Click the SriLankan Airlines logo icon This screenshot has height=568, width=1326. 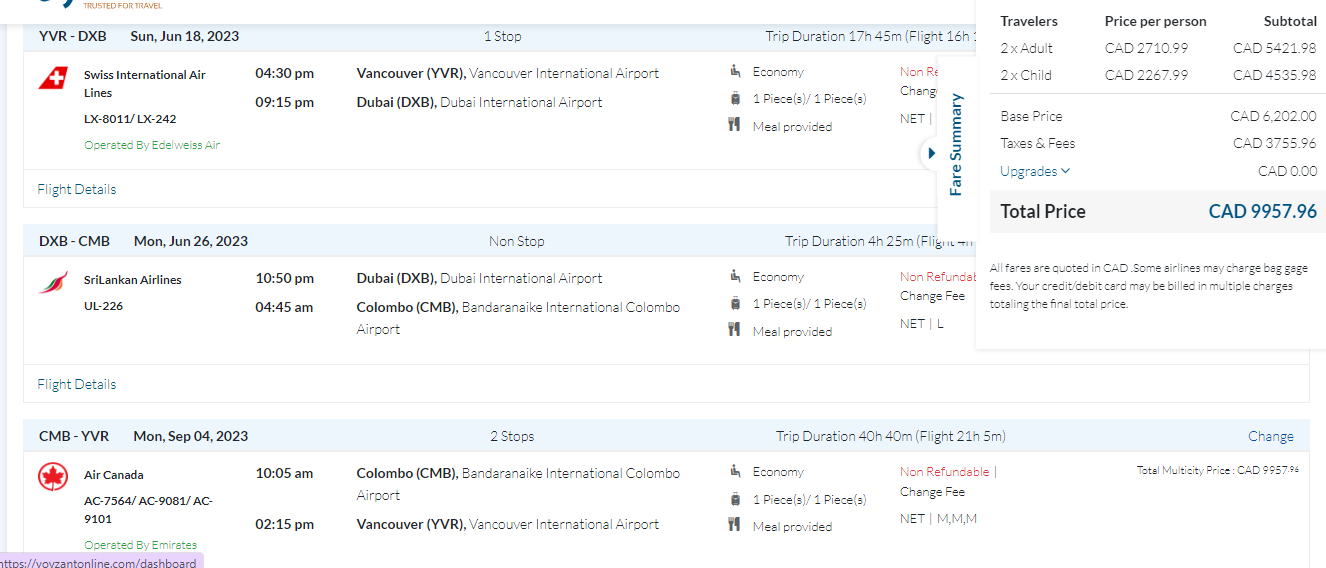(53, 283)
